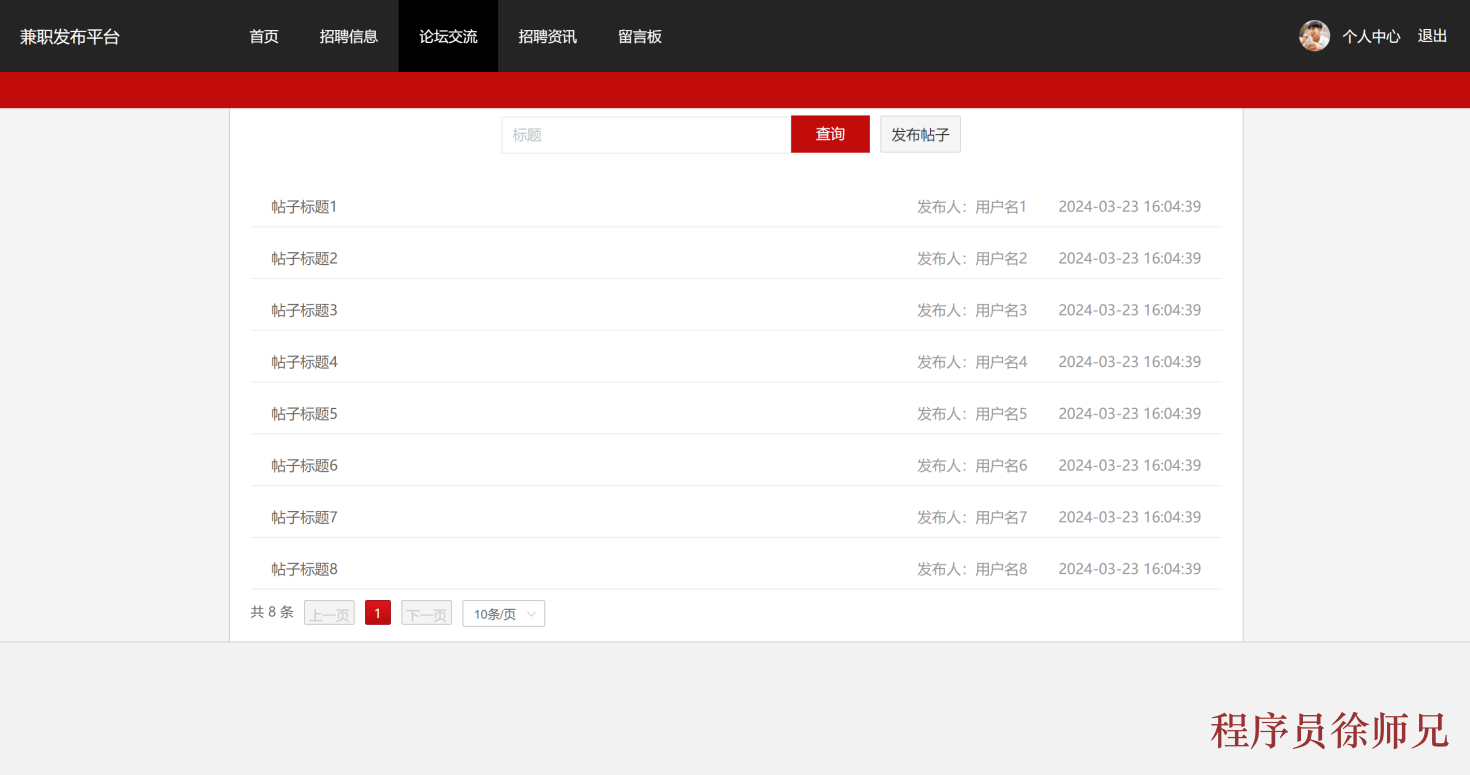Image resolution: width=1470 pixels, height=775 pixels.
Task: Open 帖子标题8 at the list bottom
Action: coord(304,569)
